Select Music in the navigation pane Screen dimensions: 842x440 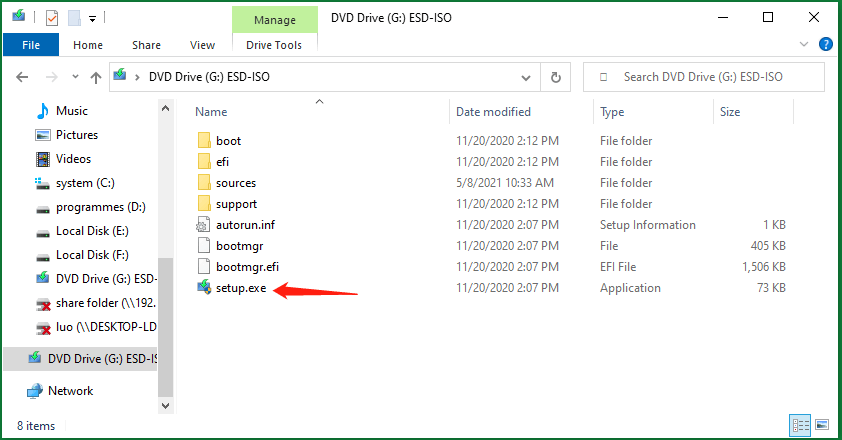[71, 111]
